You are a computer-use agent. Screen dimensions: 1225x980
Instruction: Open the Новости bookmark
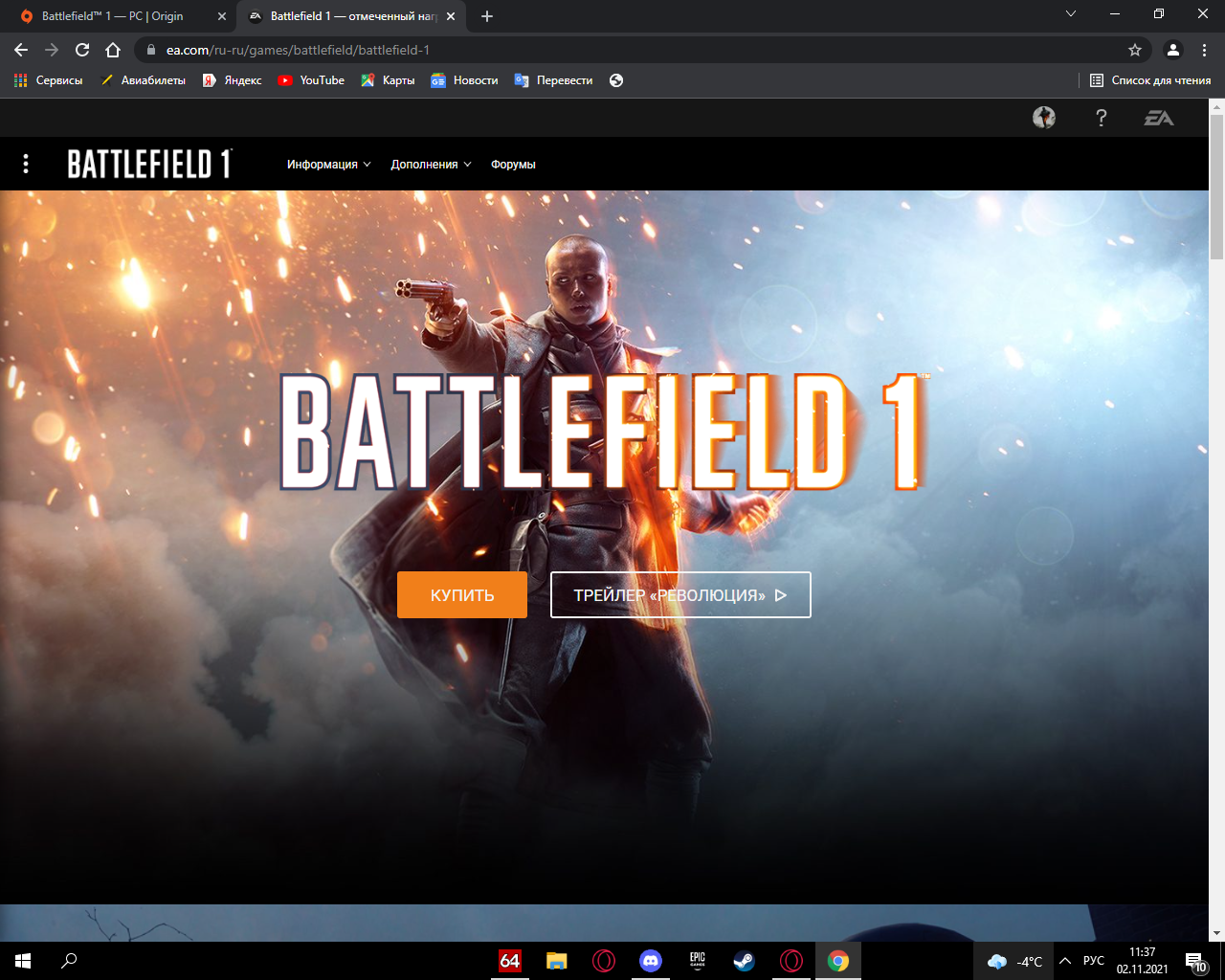pos(464,80)
